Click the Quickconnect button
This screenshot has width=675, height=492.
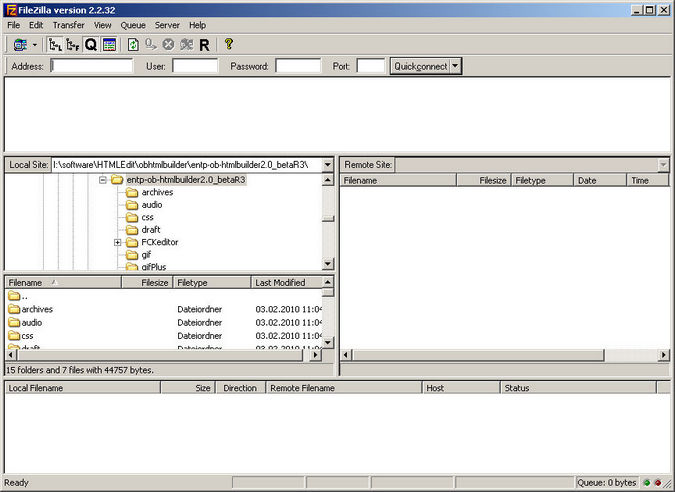[421, 66]
